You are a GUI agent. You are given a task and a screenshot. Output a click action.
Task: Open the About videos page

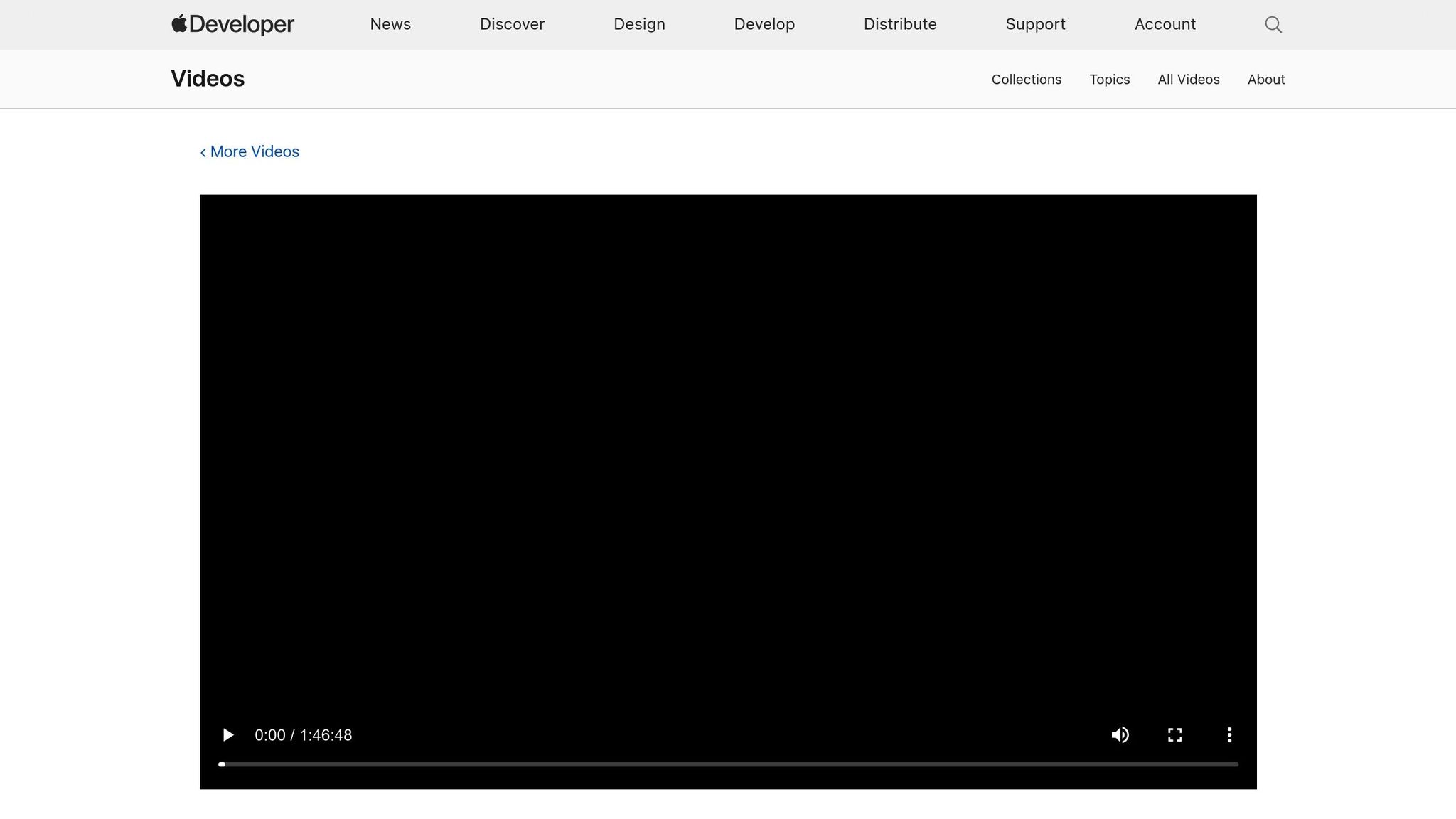[1265, 80]
